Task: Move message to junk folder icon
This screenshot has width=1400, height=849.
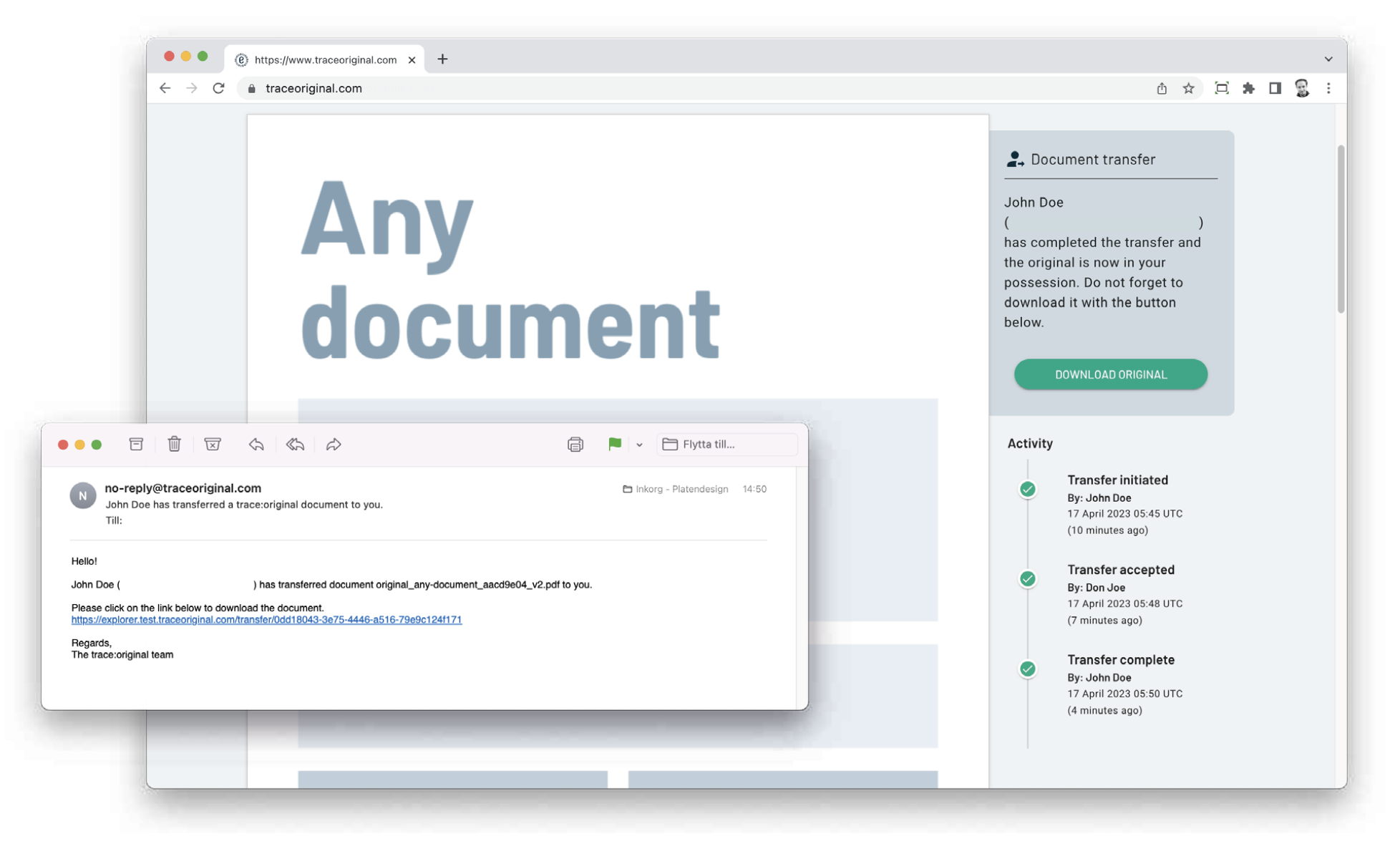Action: pyautogui.click(x=213, y=445)
